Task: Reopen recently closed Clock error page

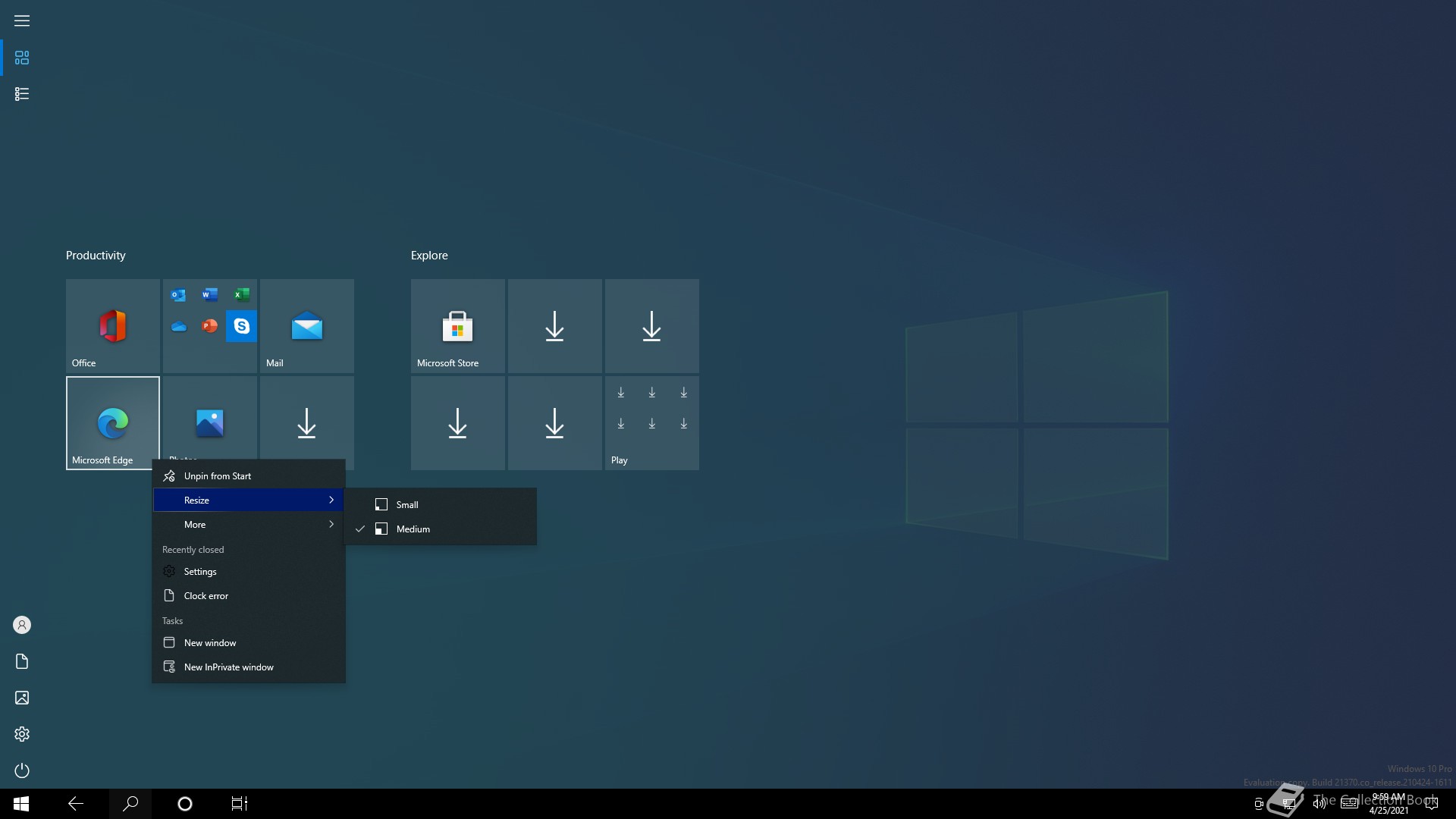Action: point(206,596)
